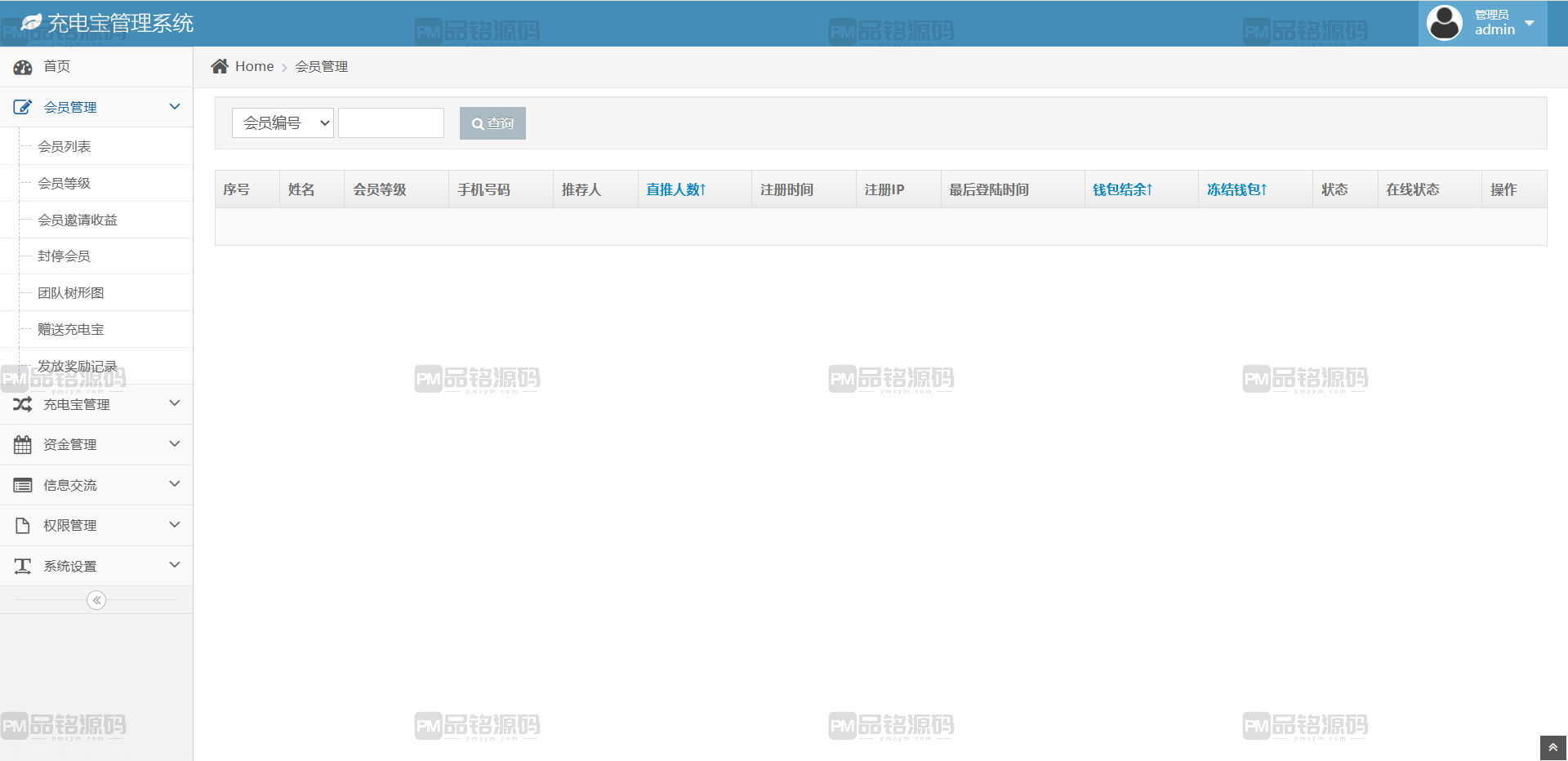Screen dimensions: 1568x761
Task: Open 会员列表 in the sidebar
Action: click(x=65, y=146)
